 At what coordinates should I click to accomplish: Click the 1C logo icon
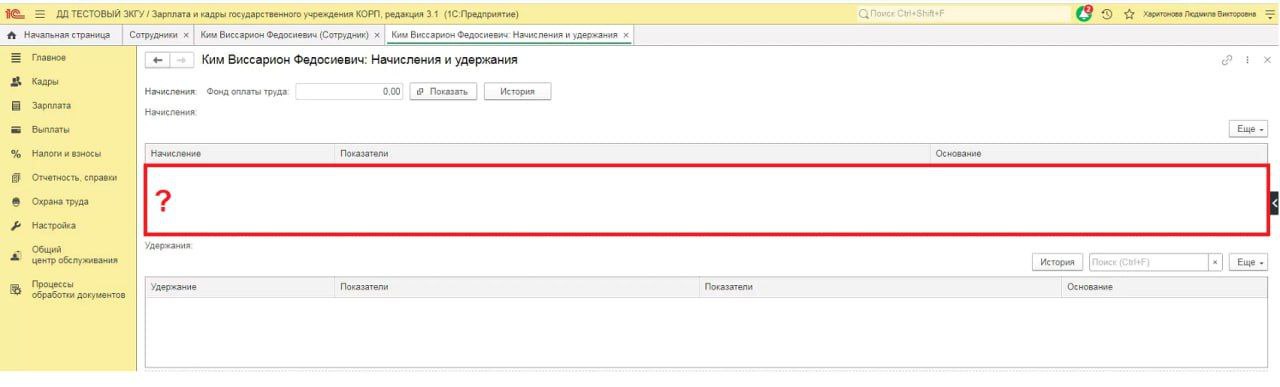tap(15, 13)
